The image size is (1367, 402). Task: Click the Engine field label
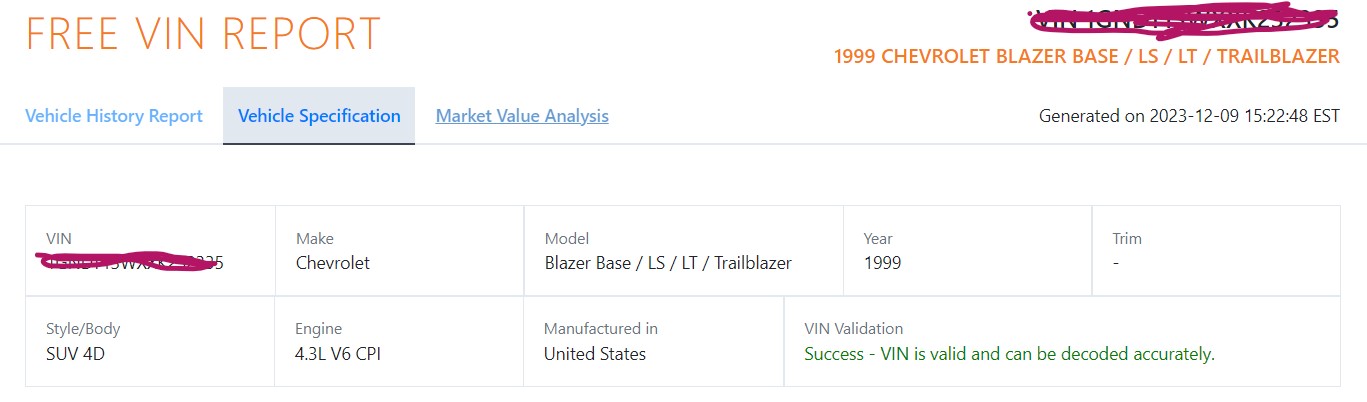coord(319,329)
